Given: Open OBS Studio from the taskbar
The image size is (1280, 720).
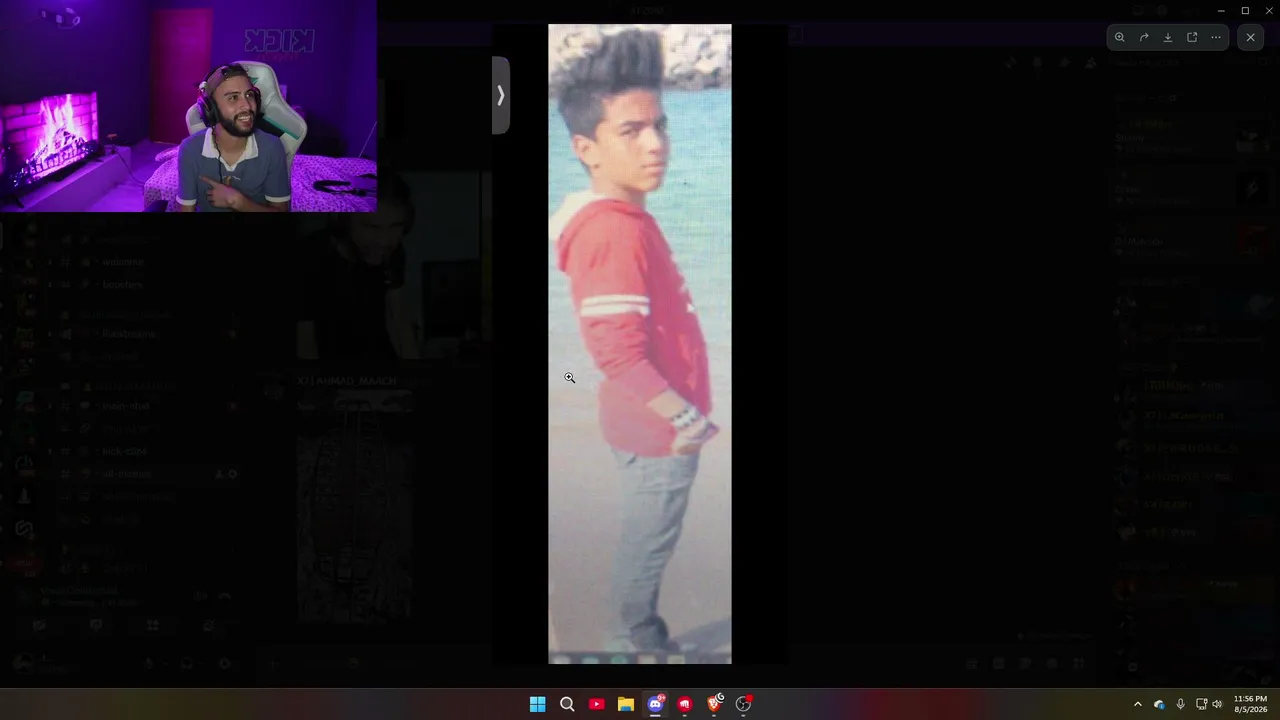Looking at the screenshot, I should (x=743, y=704).
